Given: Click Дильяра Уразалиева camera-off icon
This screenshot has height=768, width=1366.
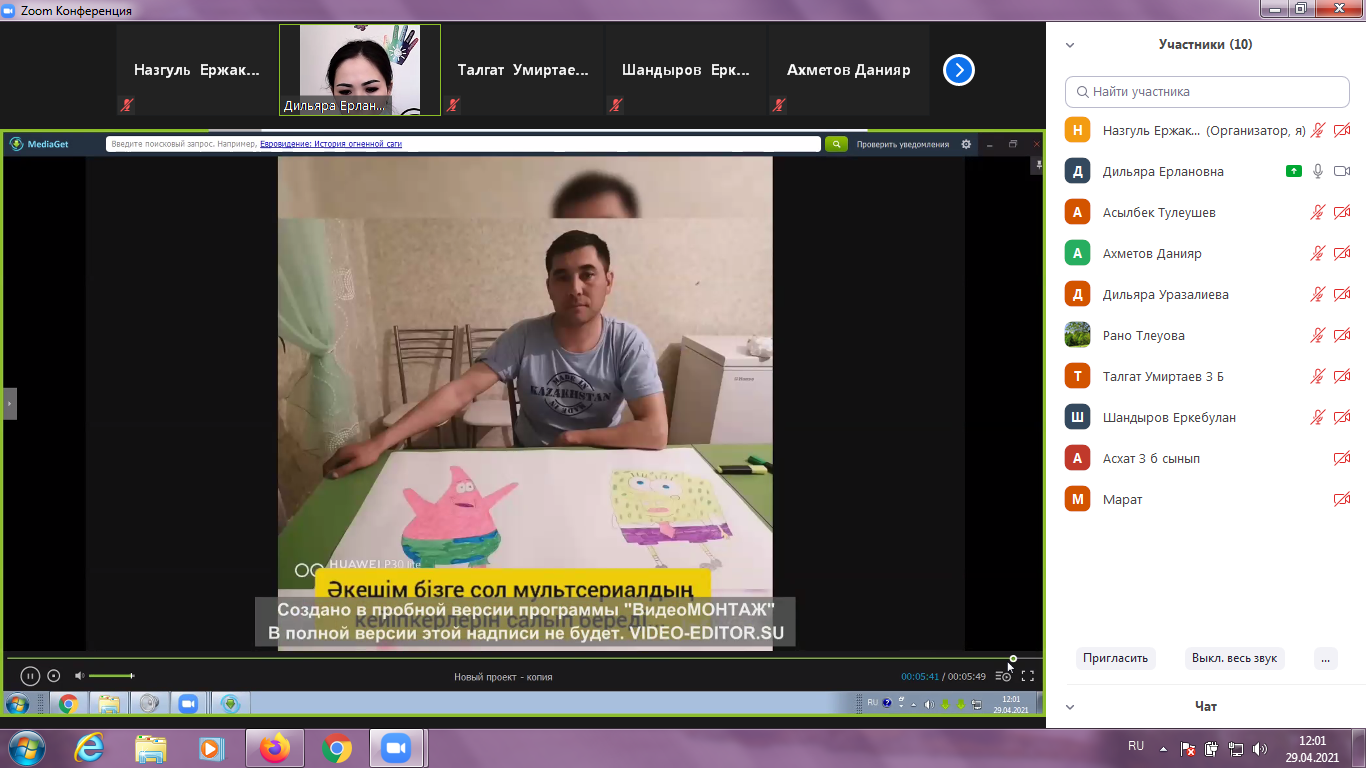Looking at the screenshot, I should tap(1342, 294).
